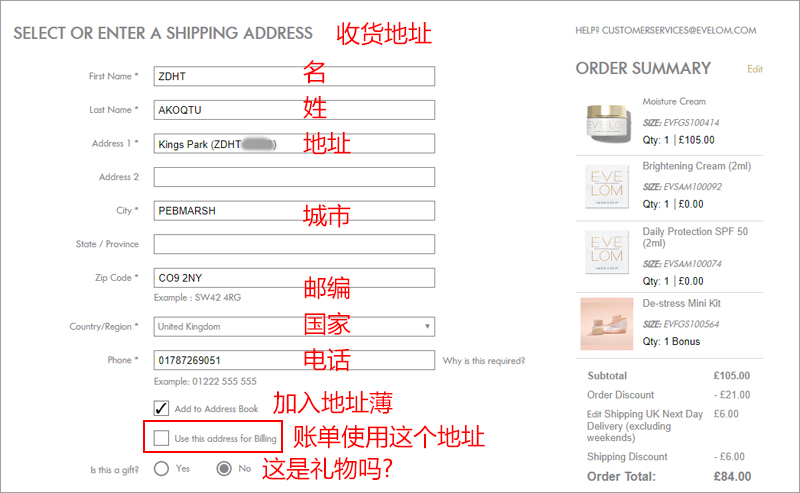Viewport: 800px width, 493px height.
Task: Select No for Is this a gift
Action: coord(224,469)
